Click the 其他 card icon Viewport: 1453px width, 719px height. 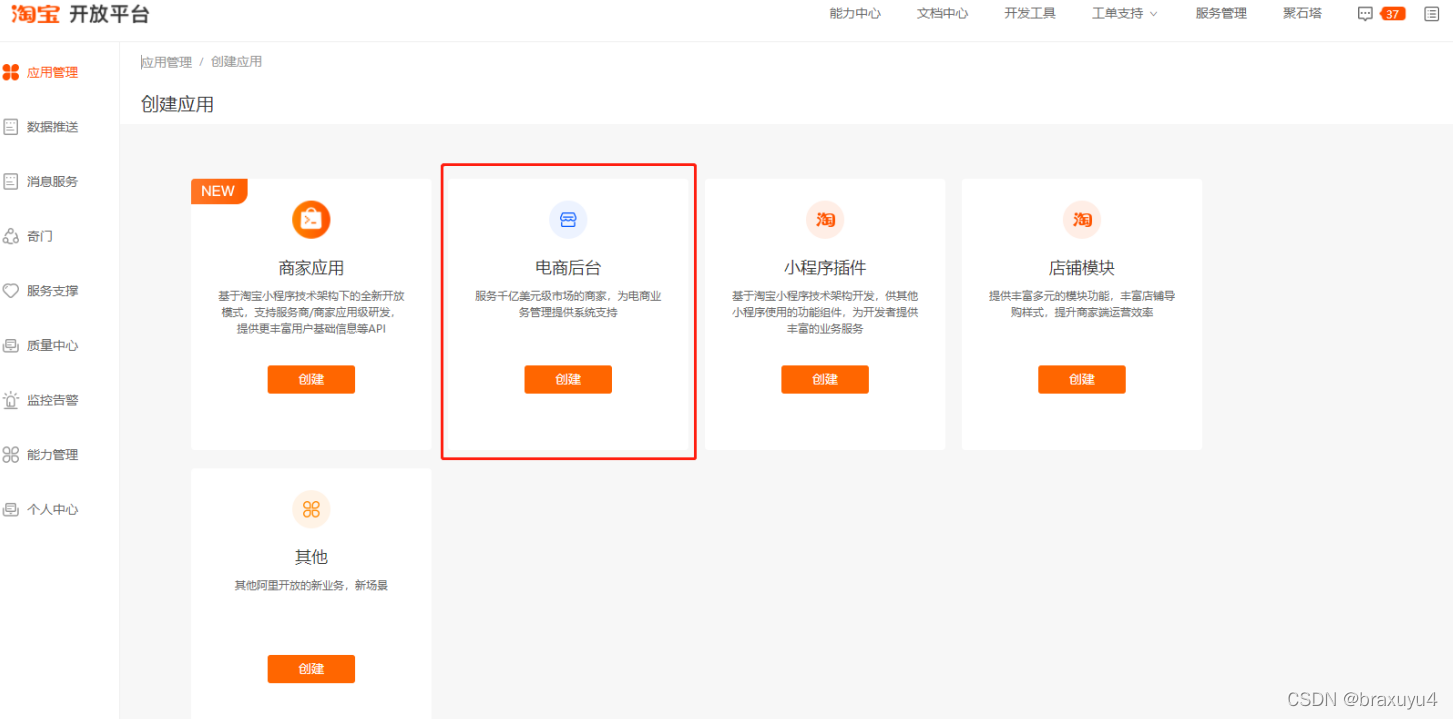[311, 509]
